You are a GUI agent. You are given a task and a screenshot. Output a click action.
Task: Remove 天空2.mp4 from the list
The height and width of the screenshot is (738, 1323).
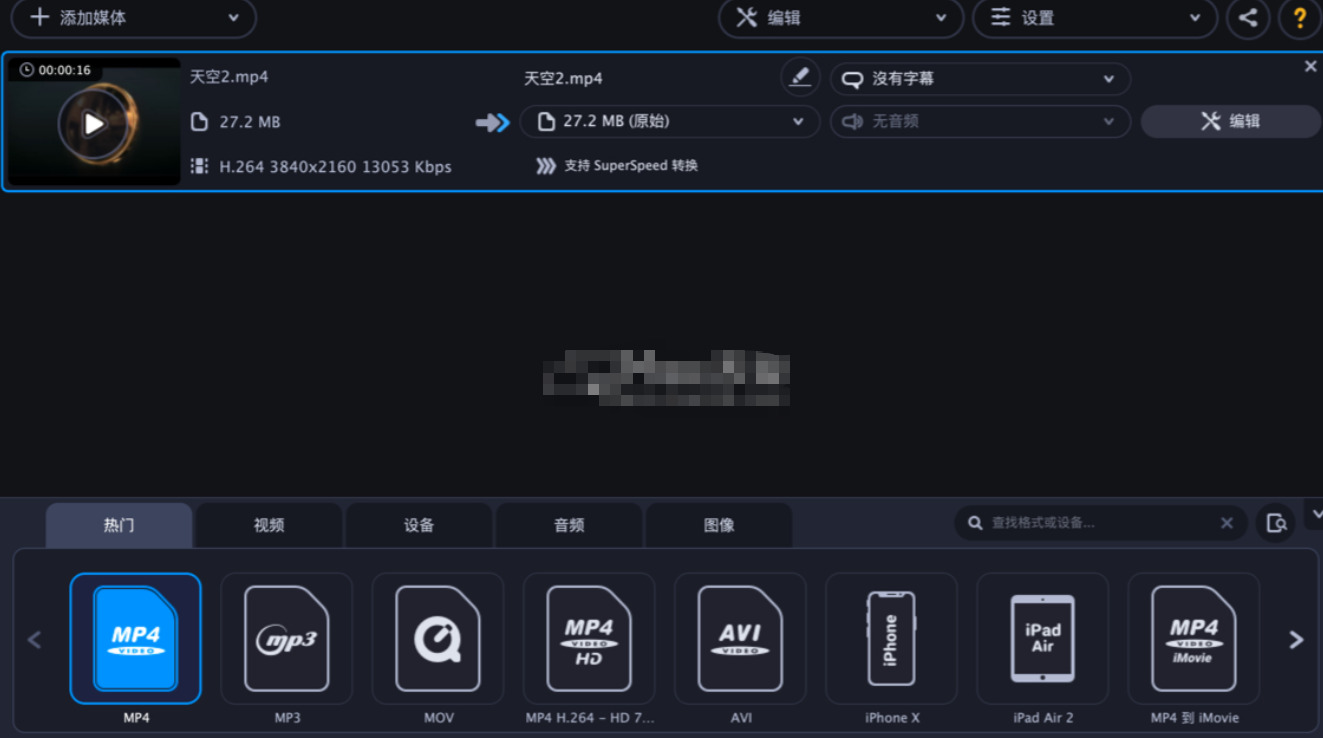coord(1310,66)
